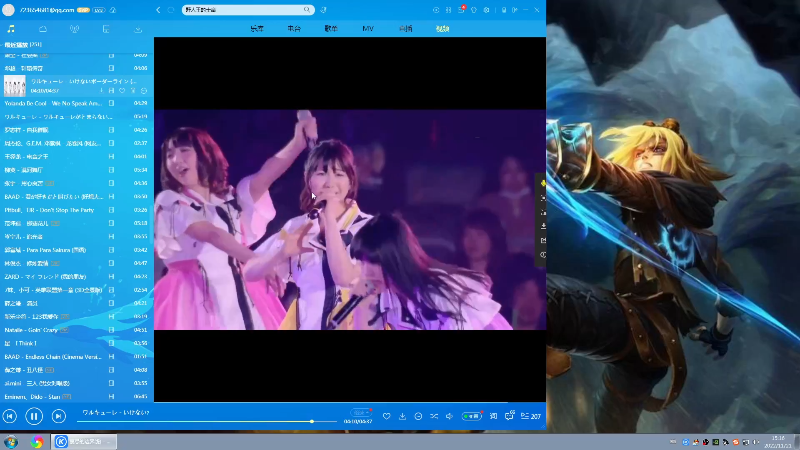The height and width of the screenshot is (450, 800).
Task: Click download icon on video side toolbar
Action: point(542,226)
